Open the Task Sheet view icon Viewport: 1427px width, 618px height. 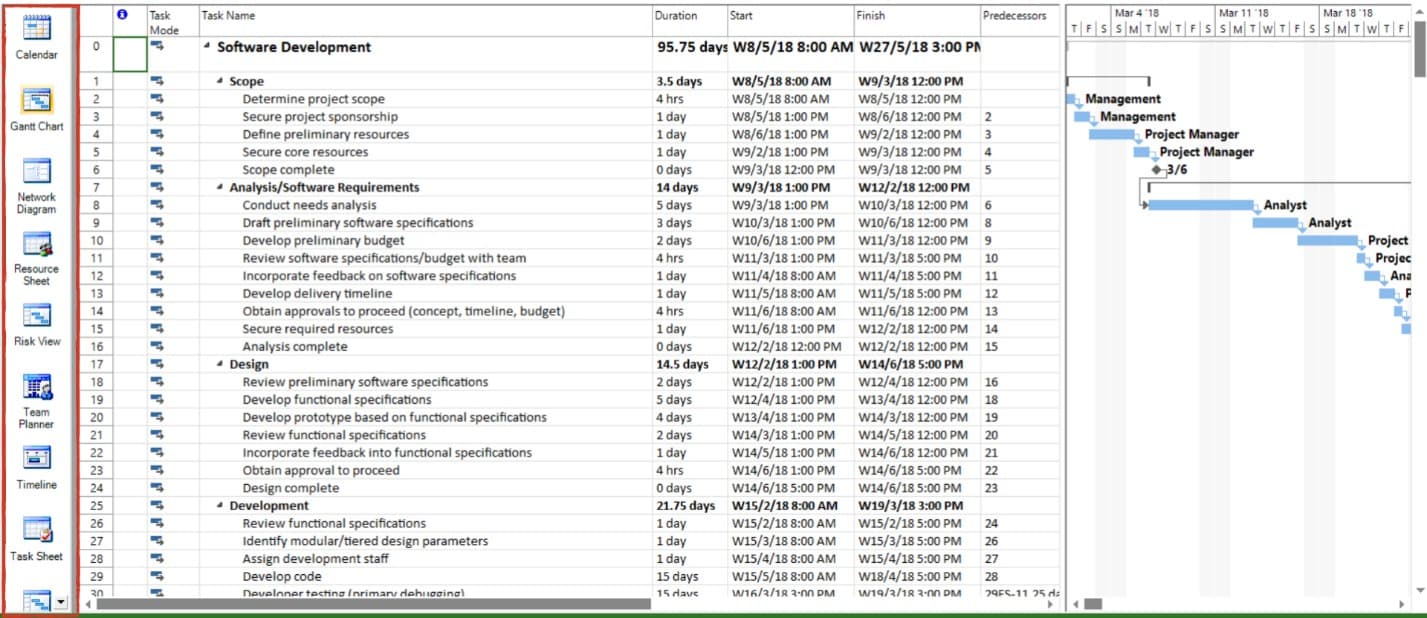[37, 530]
